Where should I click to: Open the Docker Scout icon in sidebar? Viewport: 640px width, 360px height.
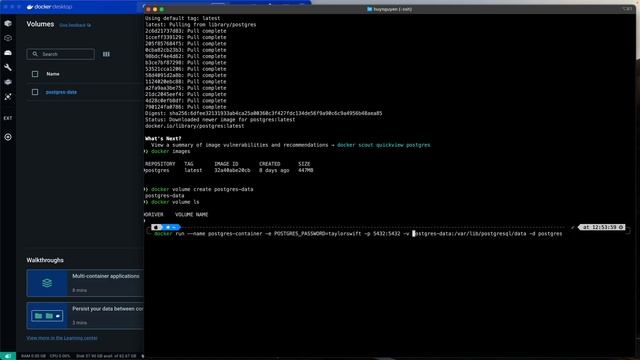[x=8, y=97]
